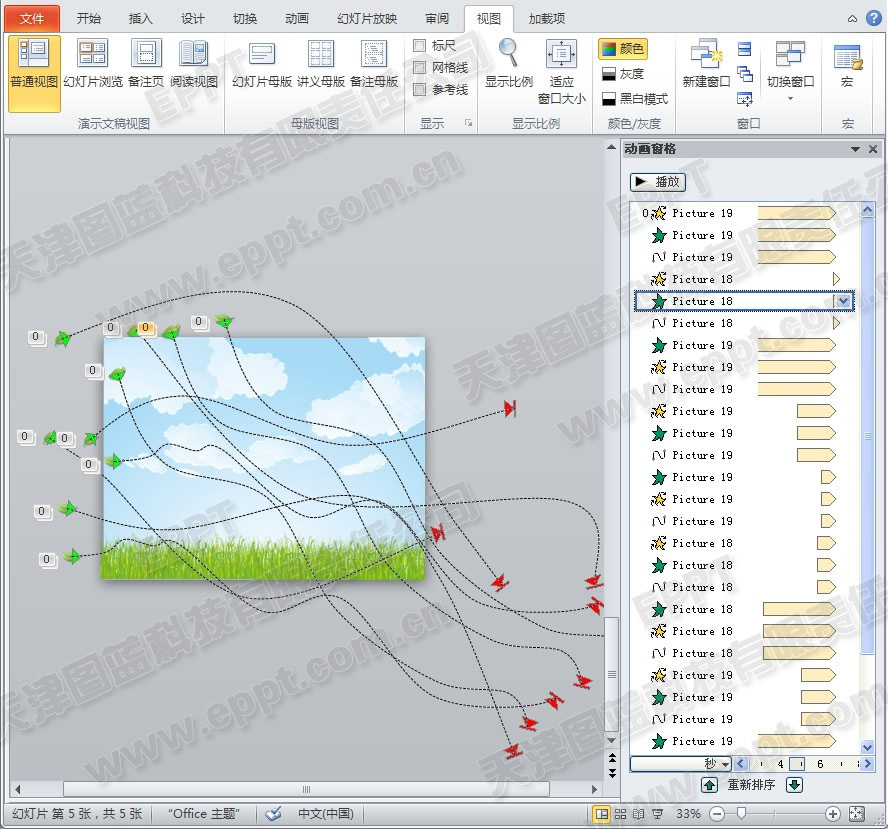
Task: Select 灰度 grayscale mode
Action: (x=623, y=74)
